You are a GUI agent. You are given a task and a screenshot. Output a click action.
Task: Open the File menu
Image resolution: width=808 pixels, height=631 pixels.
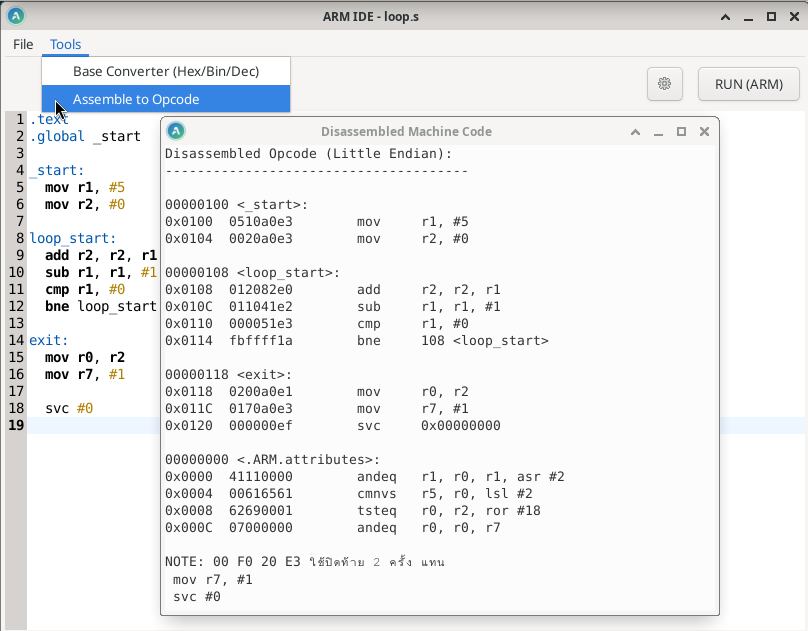[x=23, y=44]
